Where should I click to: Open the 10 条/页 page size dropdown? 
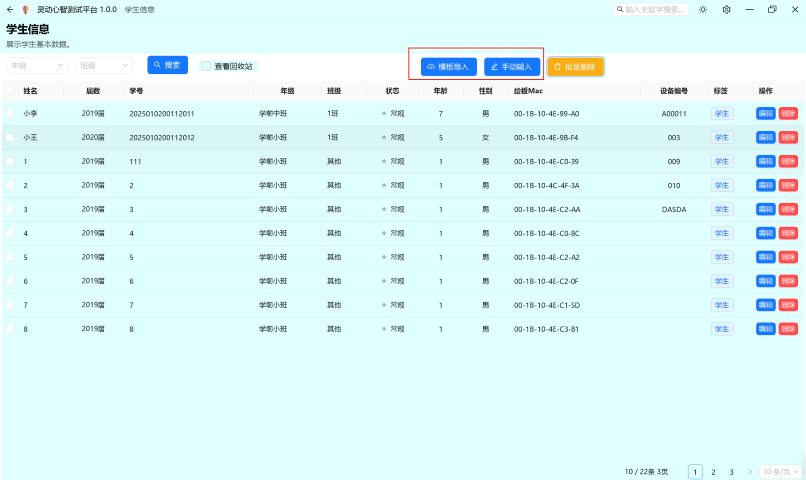tap(781, 472)
